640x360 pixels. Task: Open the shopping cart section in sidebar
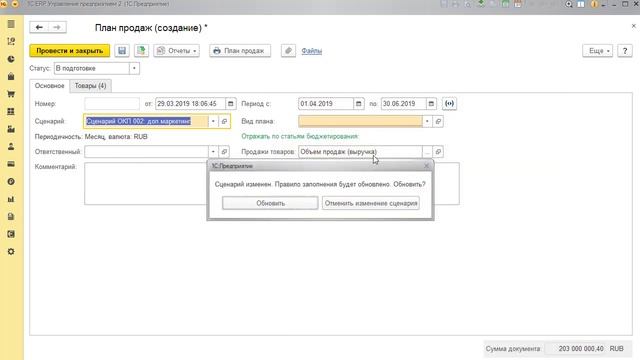(x=11, y=94)
